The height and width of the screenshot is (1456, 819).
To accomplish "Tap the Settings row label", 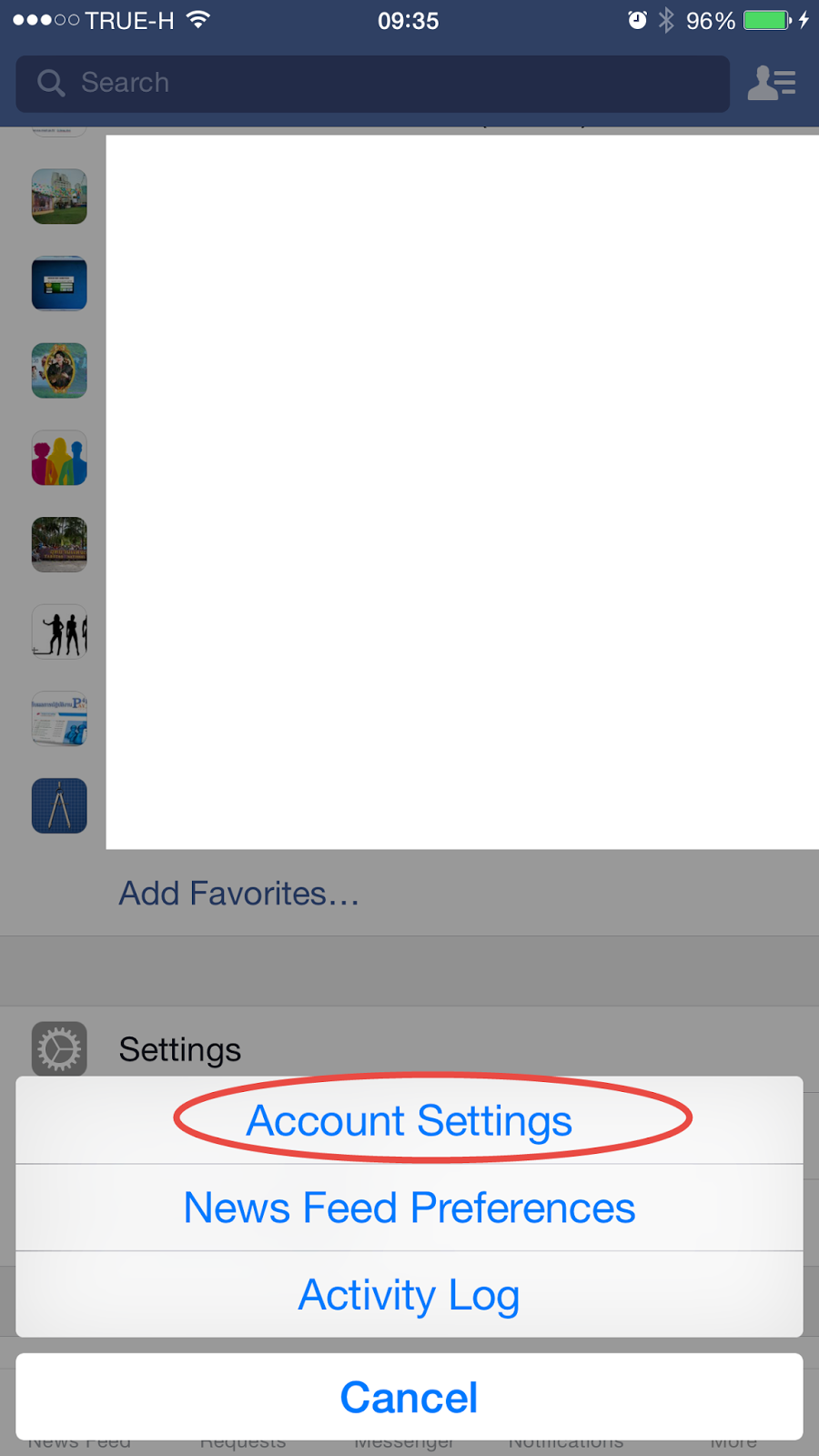I will point(180,1049).
